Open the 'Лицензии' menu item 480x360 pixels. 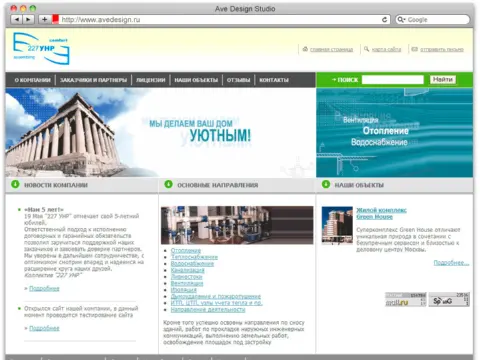pyautogui.click(x=151, y=80)
